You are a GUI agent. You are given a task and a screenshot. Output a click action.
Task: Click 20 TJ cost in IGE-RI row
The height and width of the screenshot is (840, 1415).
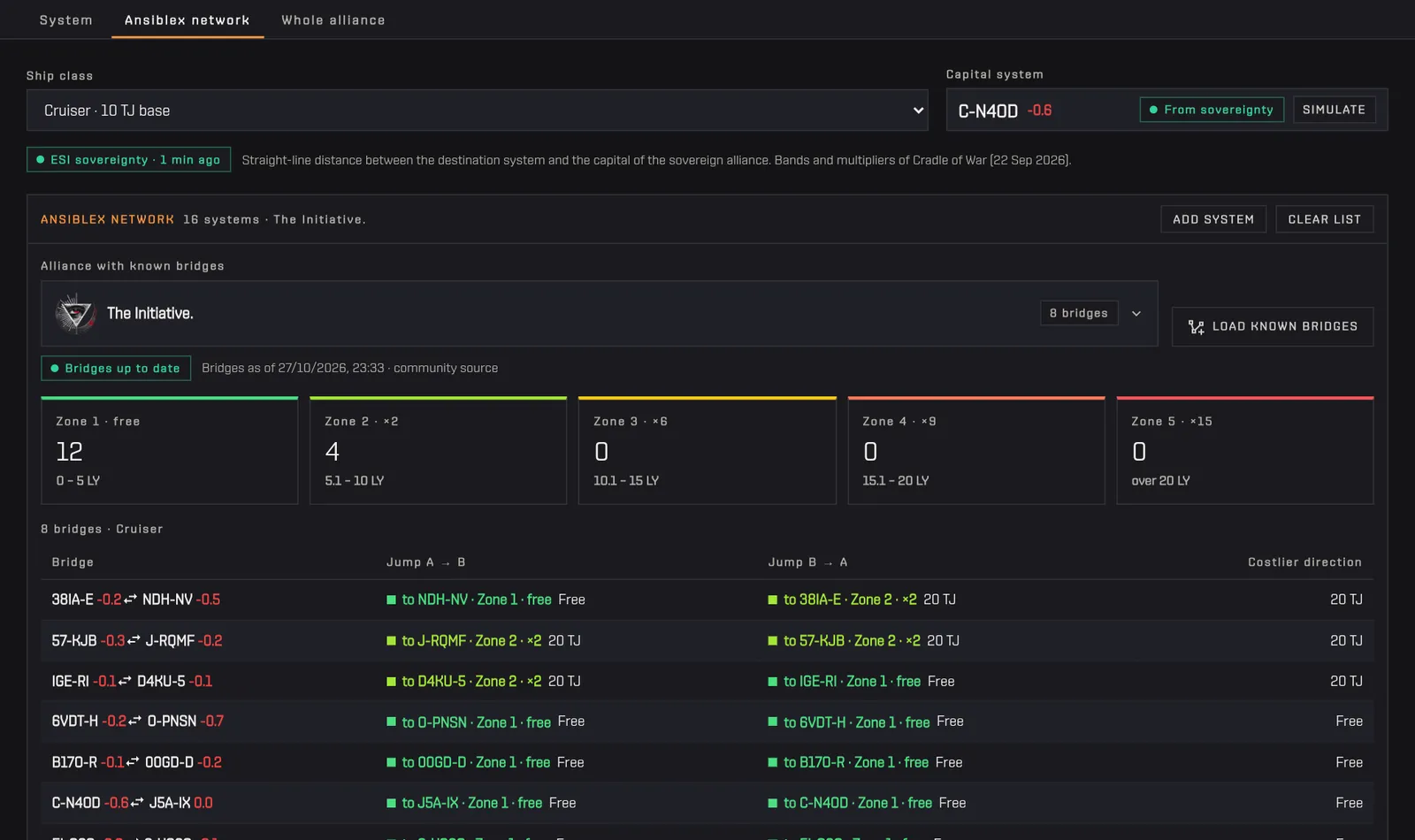click(x=1346, y=681)
